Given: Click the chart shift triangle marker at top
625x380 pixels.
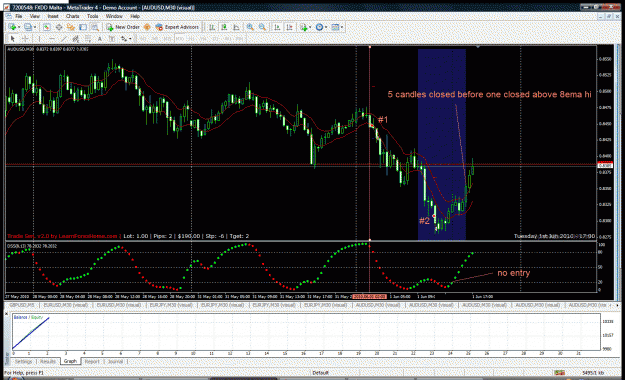Looking at the screenshot, I should tap(478, 47).
